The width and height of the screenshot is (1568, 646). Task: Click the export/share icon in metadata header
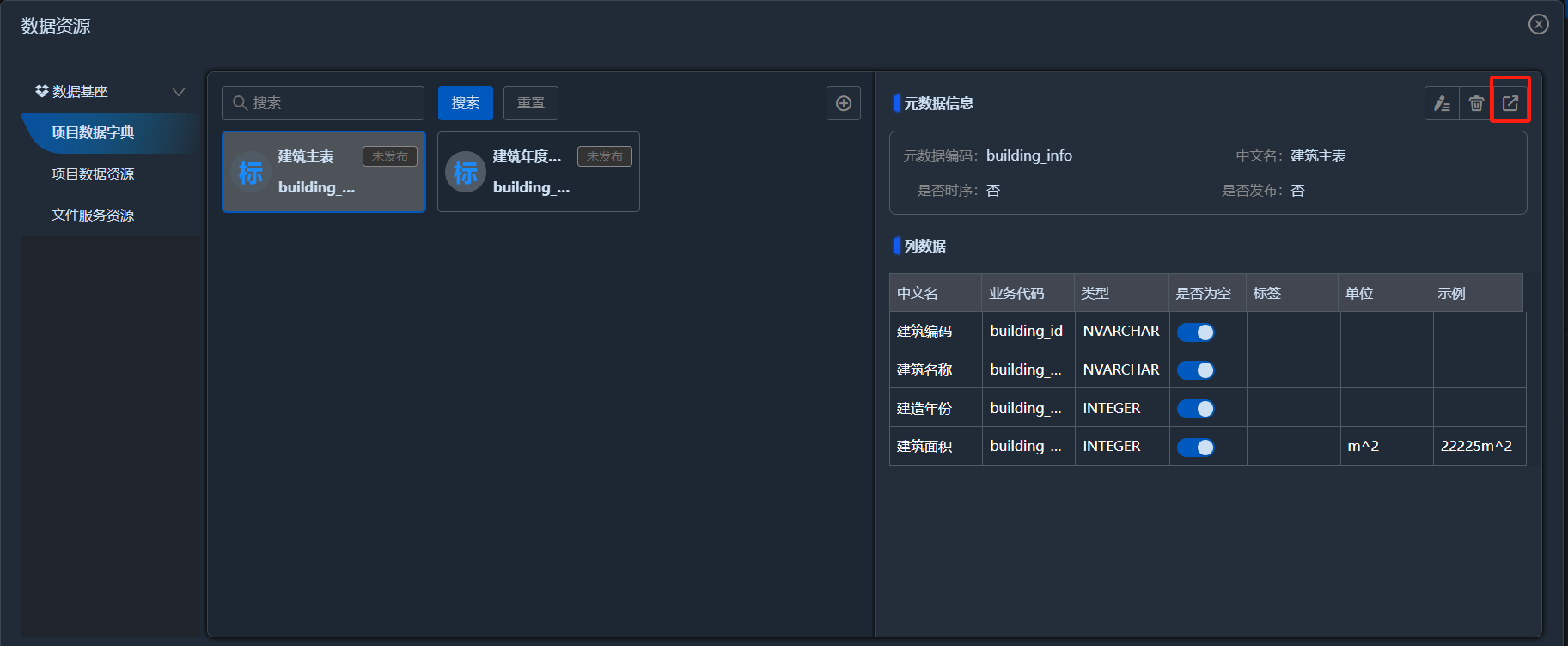(x=1510, y=104)
